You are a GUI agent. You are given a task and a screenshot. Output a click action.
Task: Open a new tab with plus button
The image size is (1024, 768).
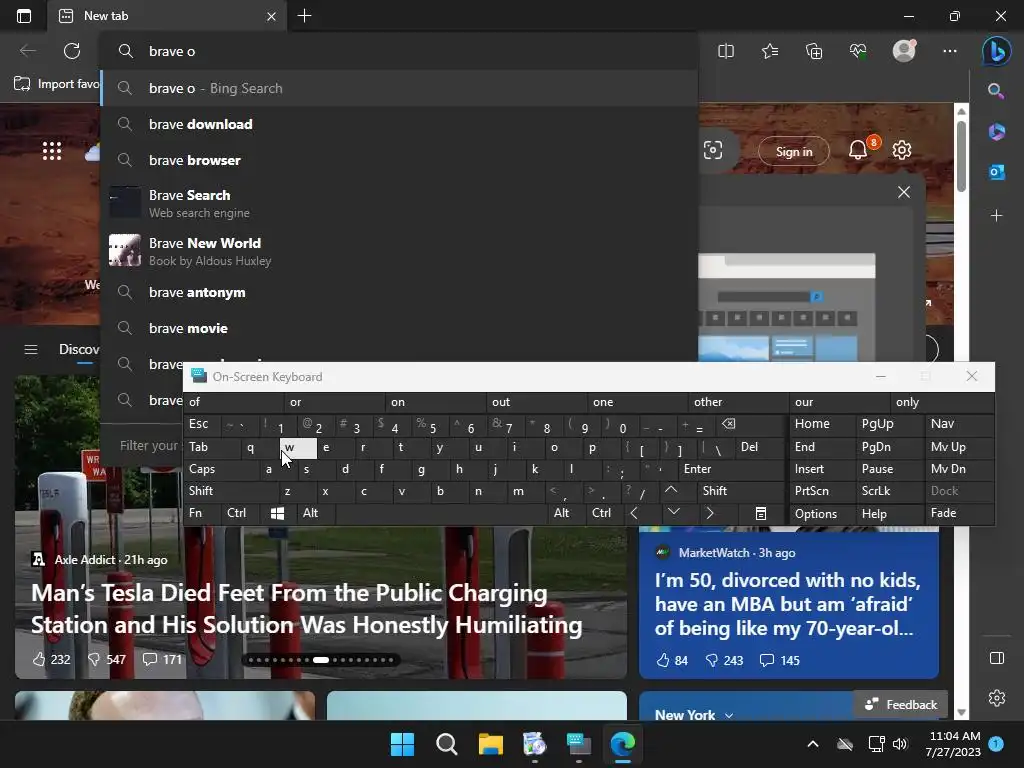coord(304,16)
